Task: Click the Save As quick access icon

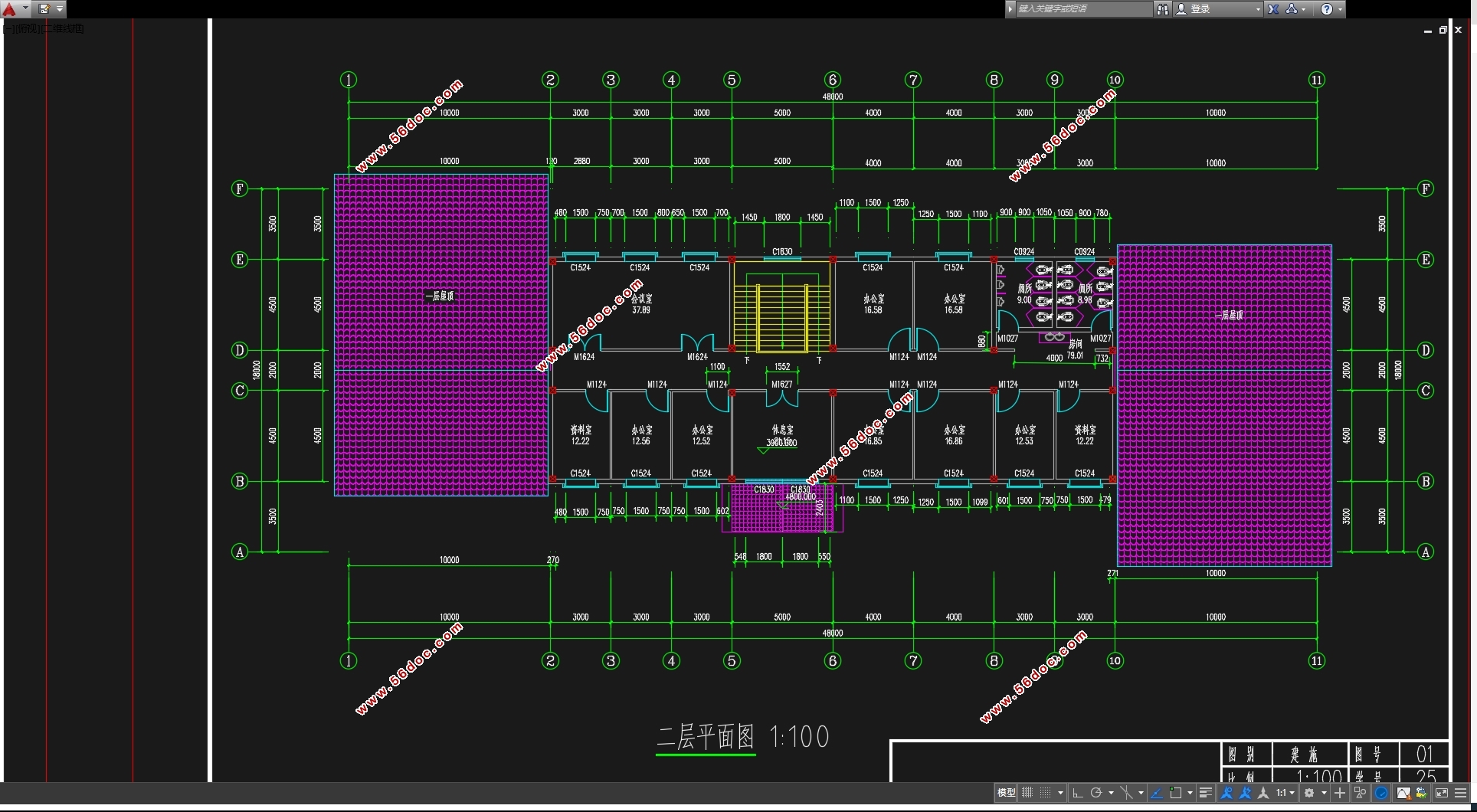Action: (x=44, y=9)
